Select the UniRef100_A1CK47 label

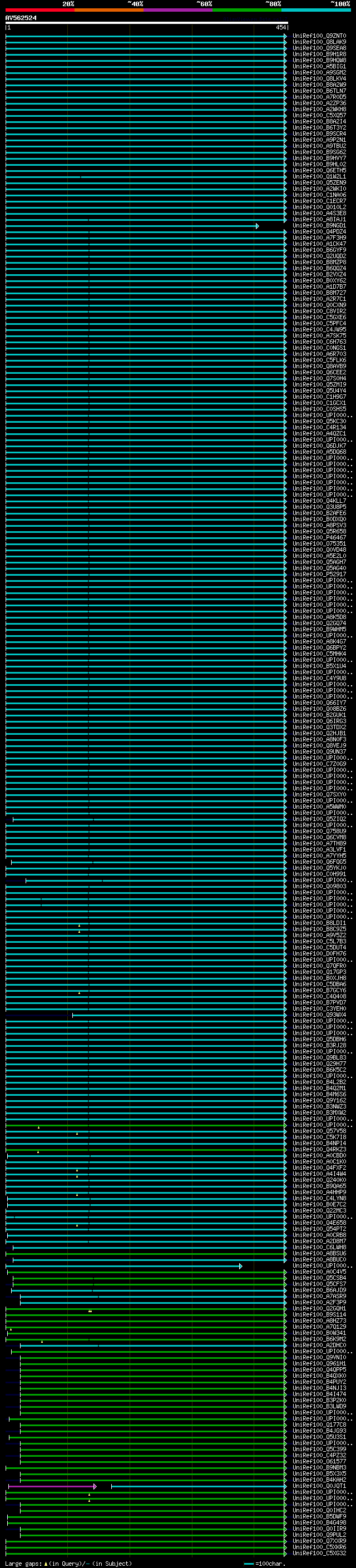pos(319,244)
